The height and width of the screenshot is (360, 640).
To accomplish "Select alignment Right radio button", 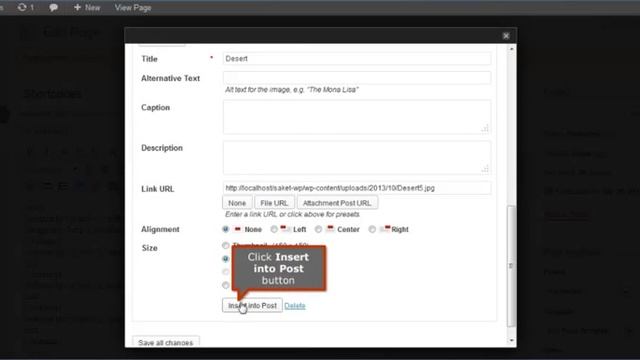I will [x=372, y=229].
